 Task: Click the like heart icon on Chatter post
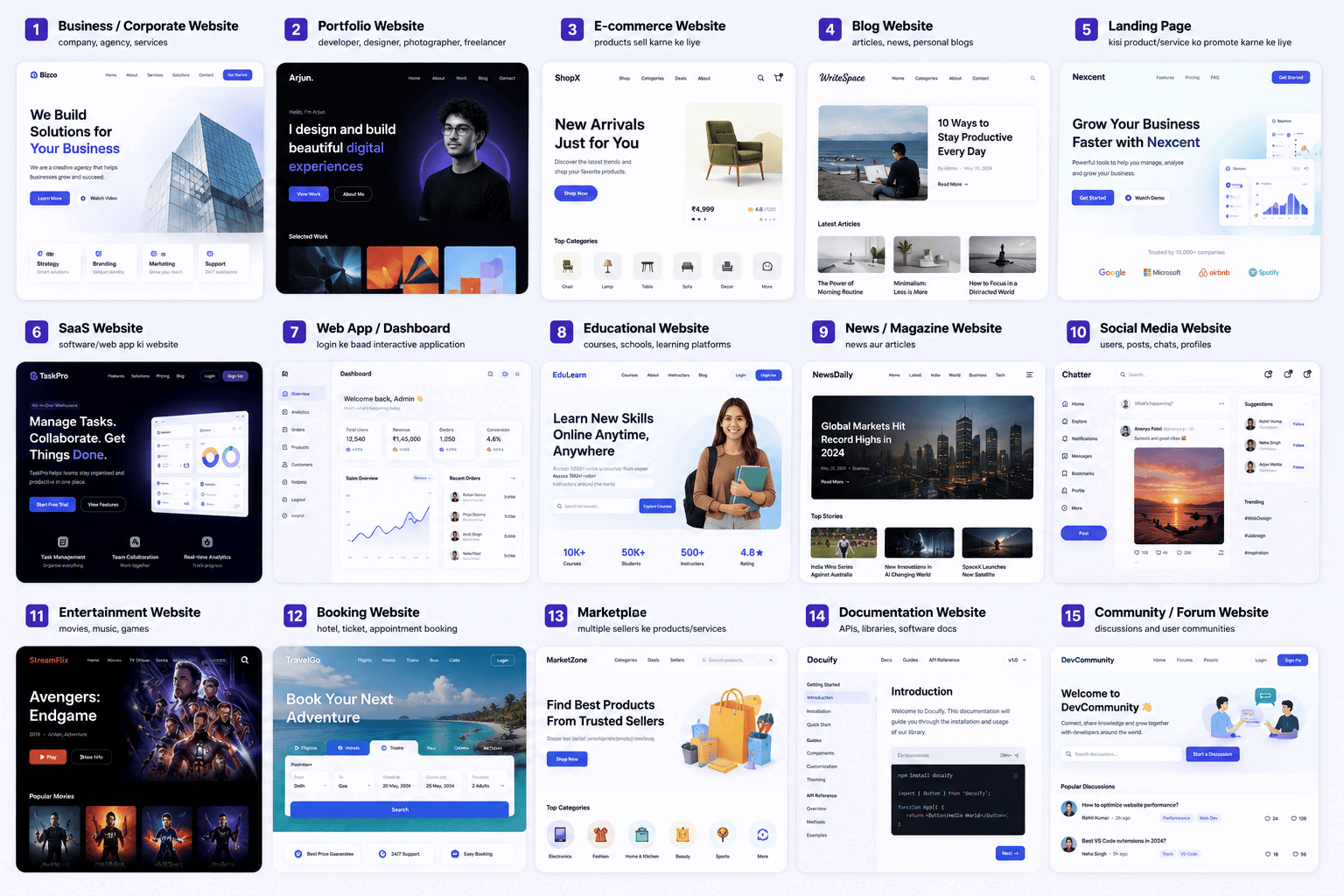(x=1137, y=552)
